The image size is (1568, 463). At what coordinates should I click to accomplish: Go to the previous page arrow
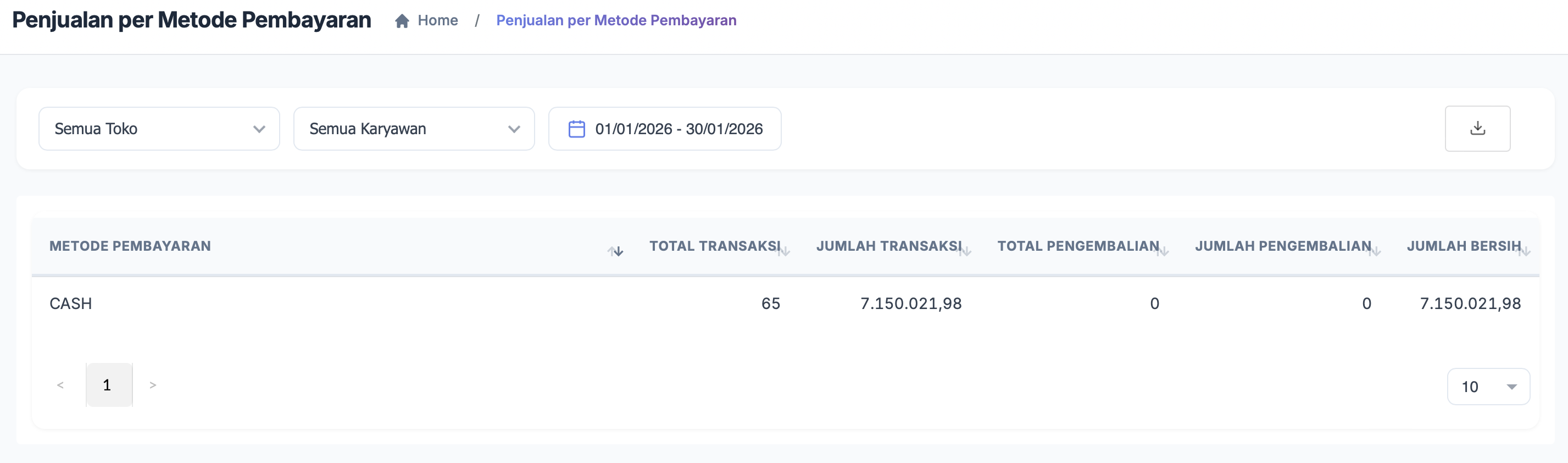point(60,385)
